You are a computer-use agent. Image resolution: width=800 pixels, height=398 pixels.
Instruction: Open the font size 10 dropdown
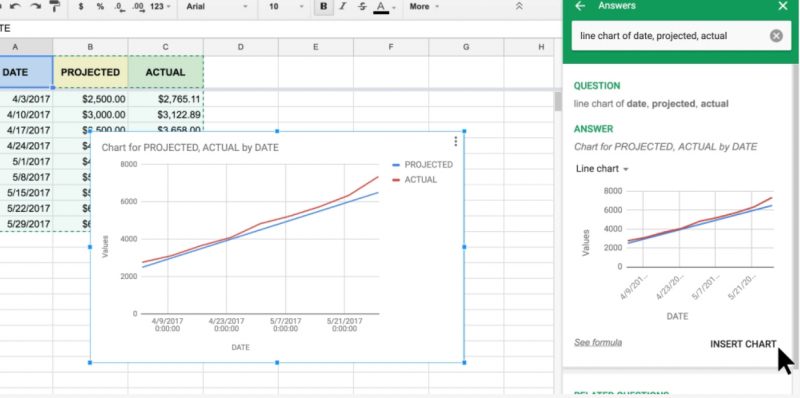[x=285, y=7]
